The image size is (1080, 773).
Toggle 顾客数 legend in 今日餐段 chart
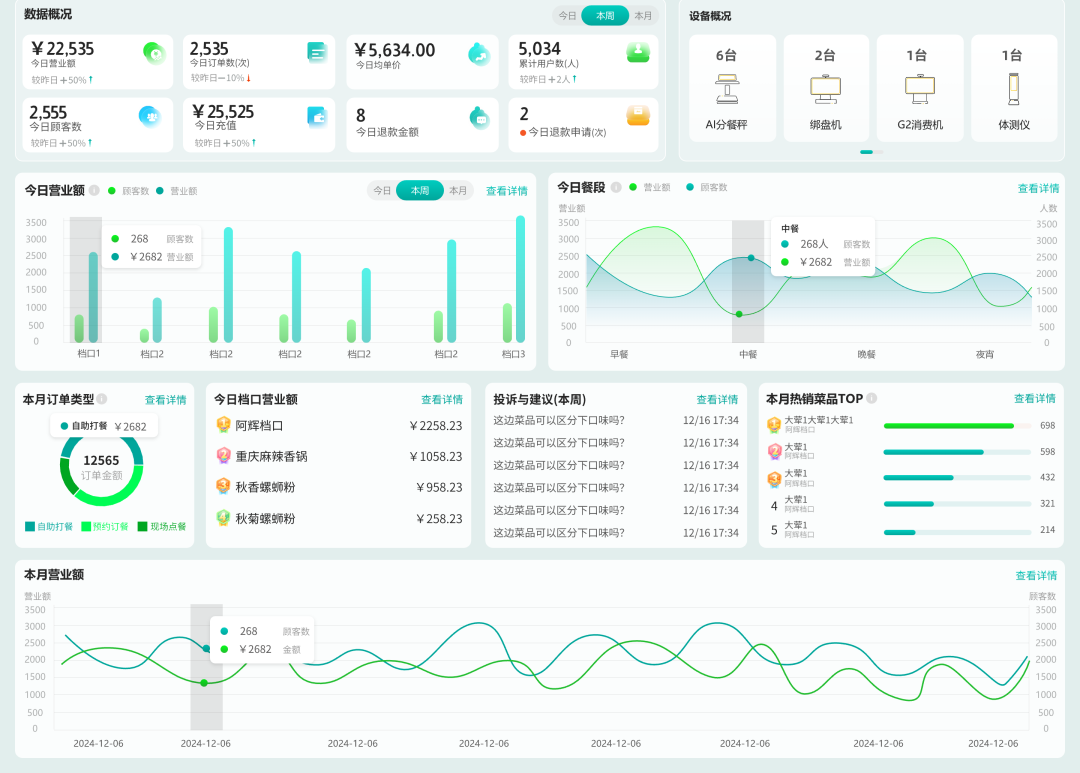point(707,187)
